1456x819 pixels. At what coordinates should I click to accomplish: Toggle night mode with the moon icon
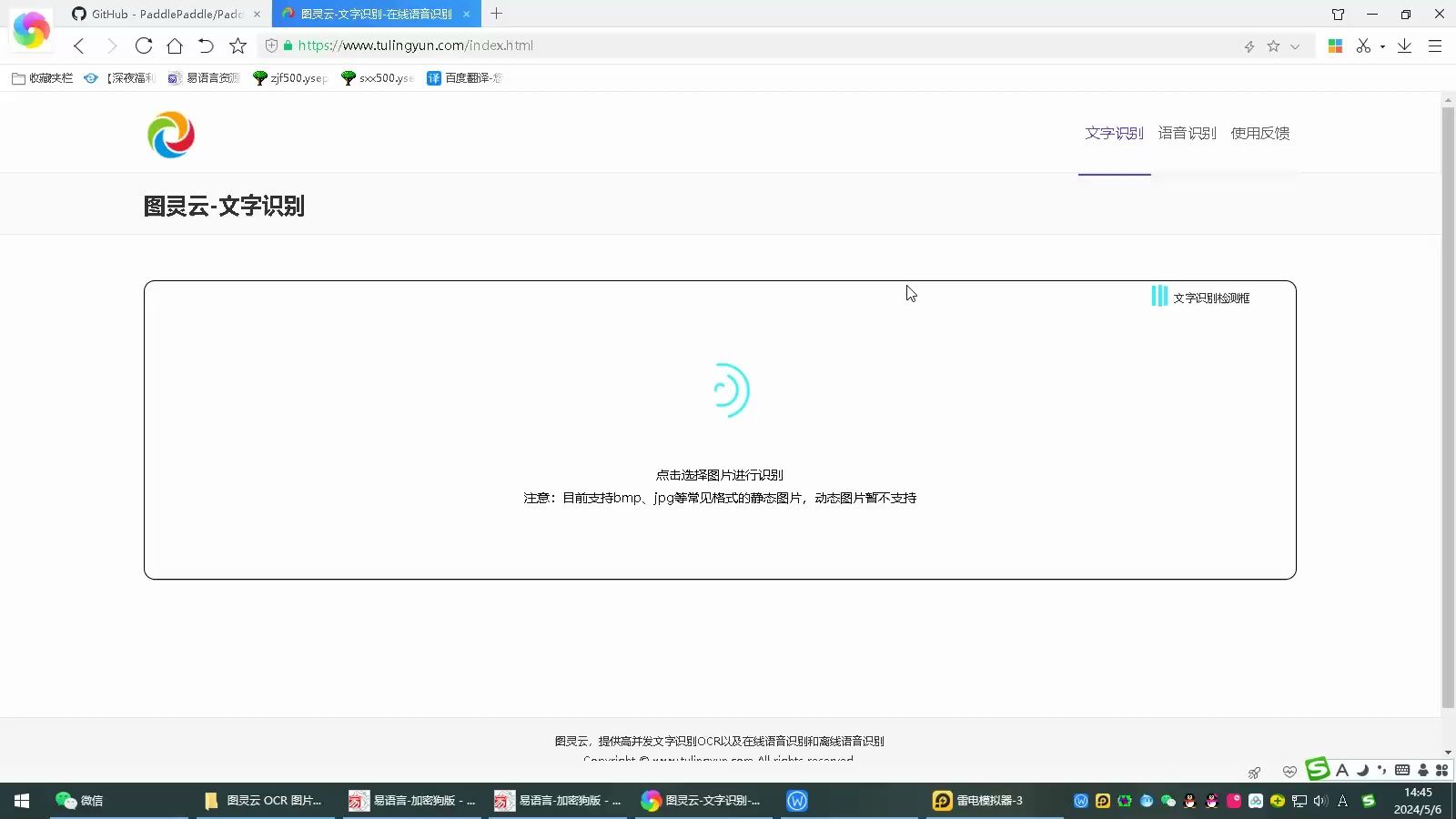point(1362,771)
